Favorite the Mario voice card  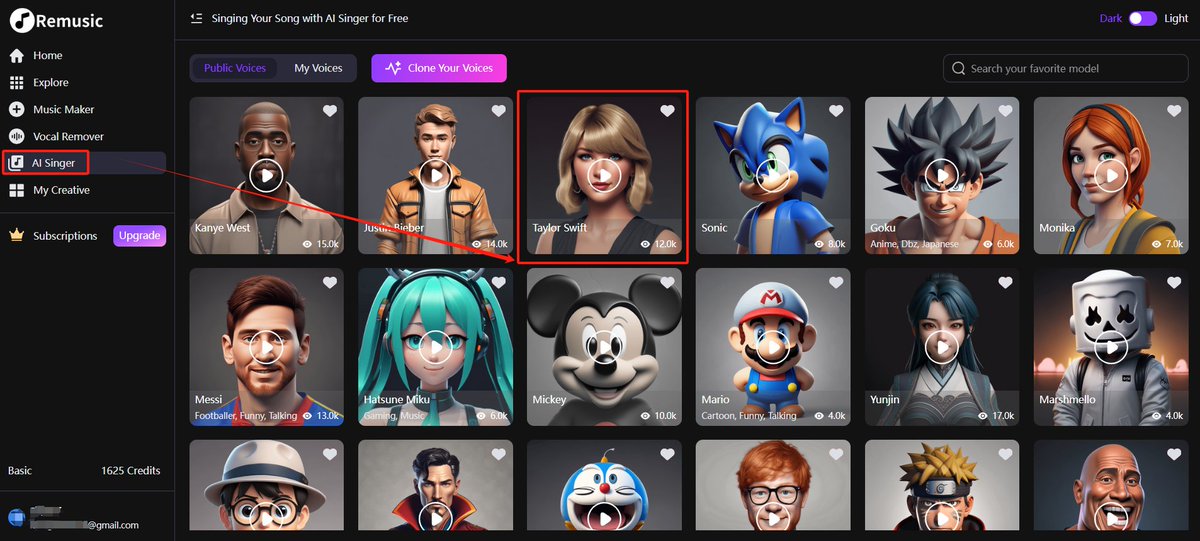point(836,282)
